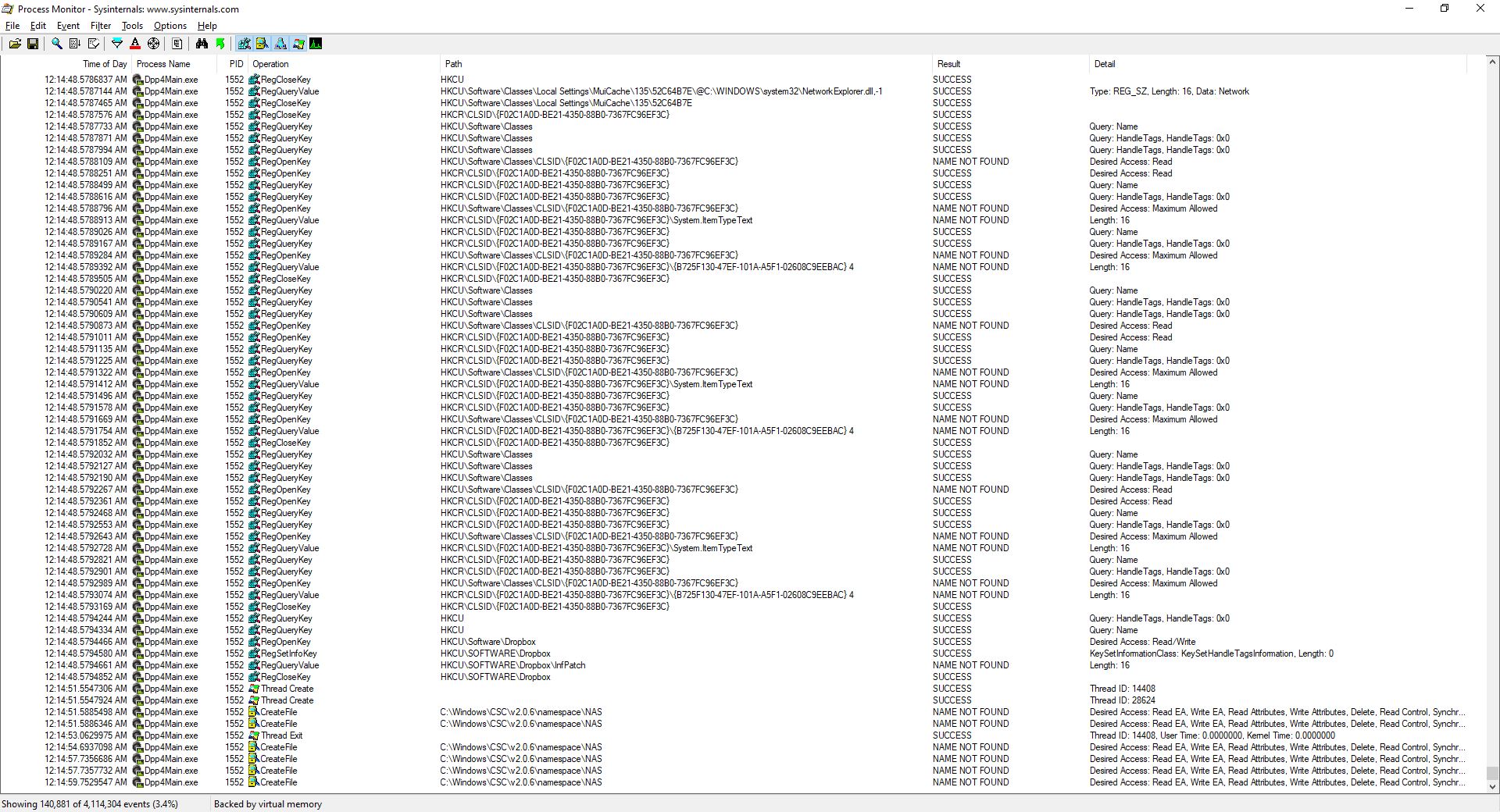Open the Process Tree icon
The width and height of the screenshot is (1500, 812).
point(177,44)
